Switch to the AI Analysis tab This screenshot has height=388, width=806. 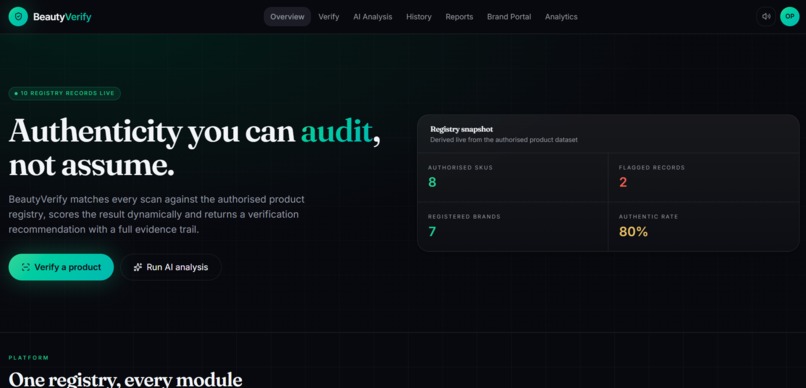(x=373, y=16)
